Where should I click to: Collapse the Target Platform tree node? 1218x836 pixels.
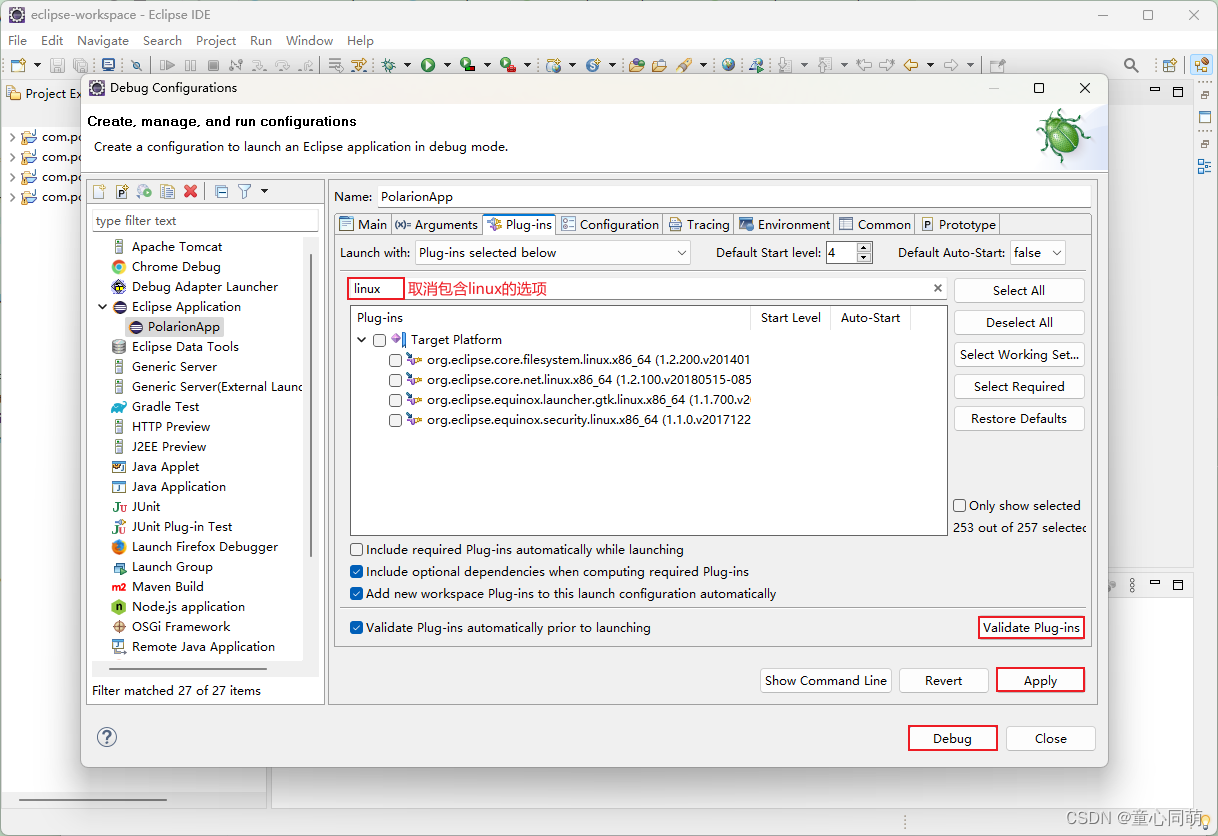[362, 340]
